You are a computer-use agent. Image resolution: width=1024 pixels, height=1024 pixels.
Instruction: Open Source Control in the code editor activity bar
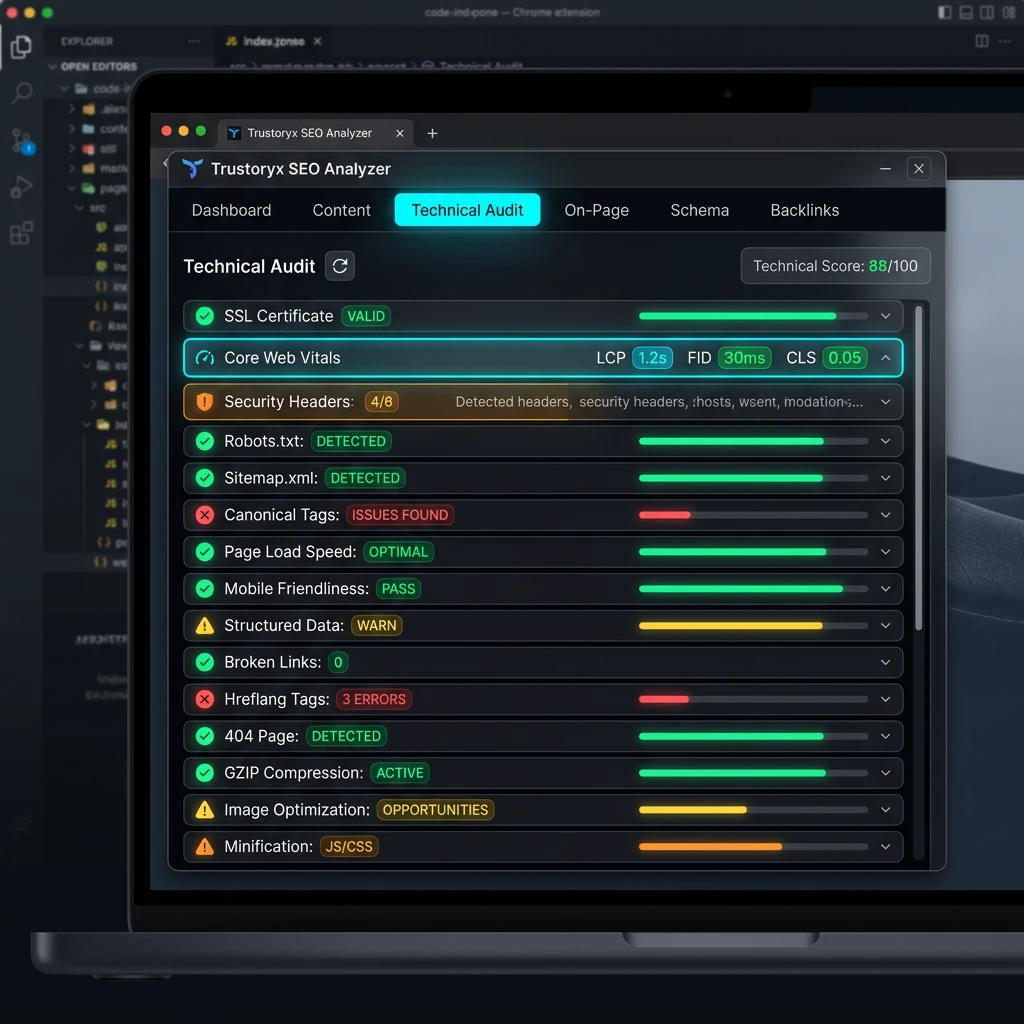coord(22,140)
